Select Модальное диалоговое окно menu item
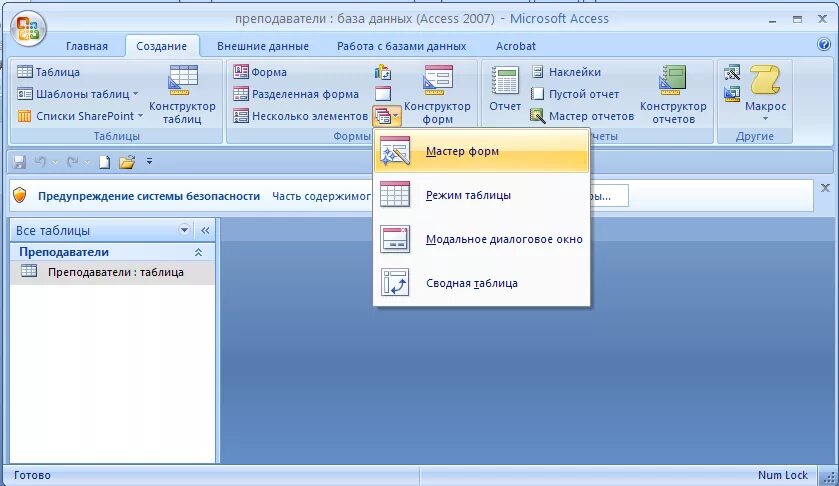Screen dimensions: 839x486 [482, 239]
